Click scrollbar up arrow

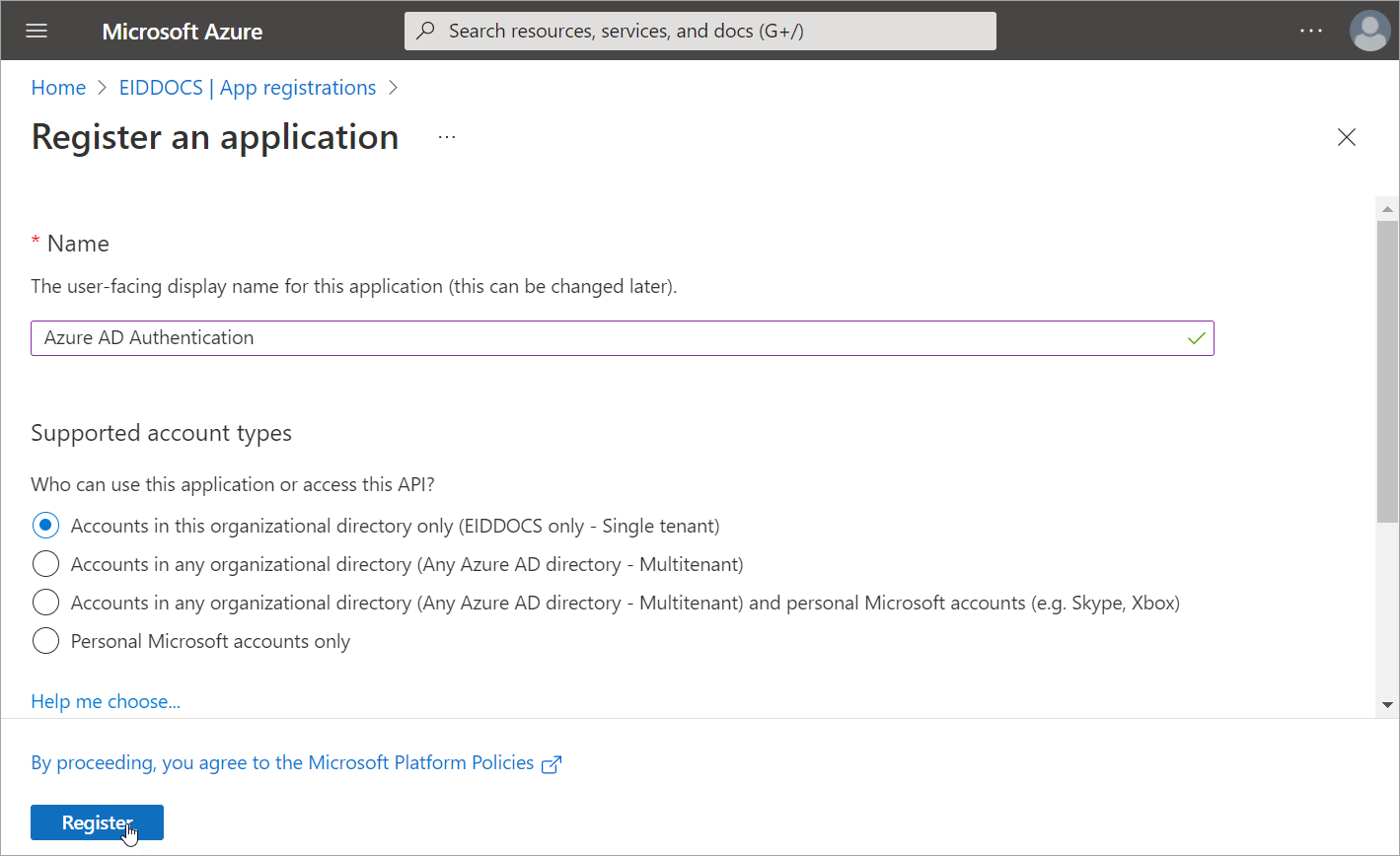click(x=1387, y=209)
